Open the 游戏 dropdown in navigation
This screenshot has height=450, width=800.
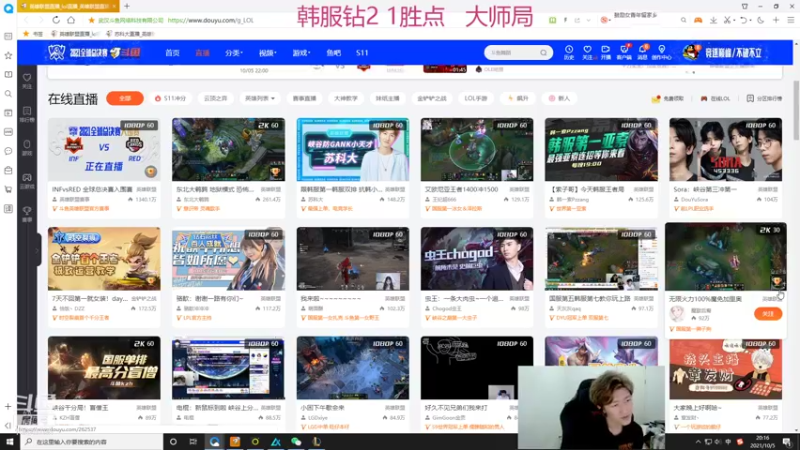coord(301,53)
